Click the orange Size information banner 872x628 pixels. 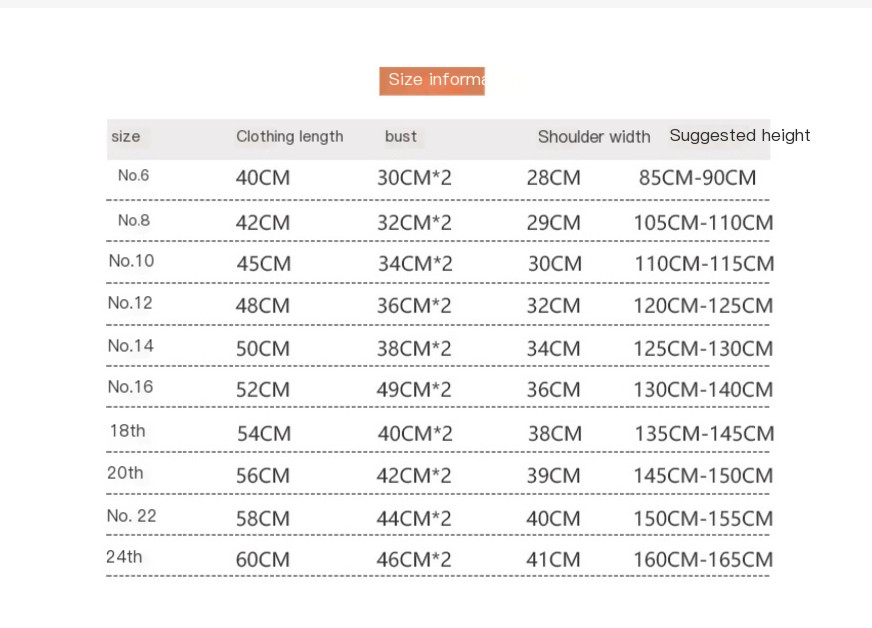[432, 81]
